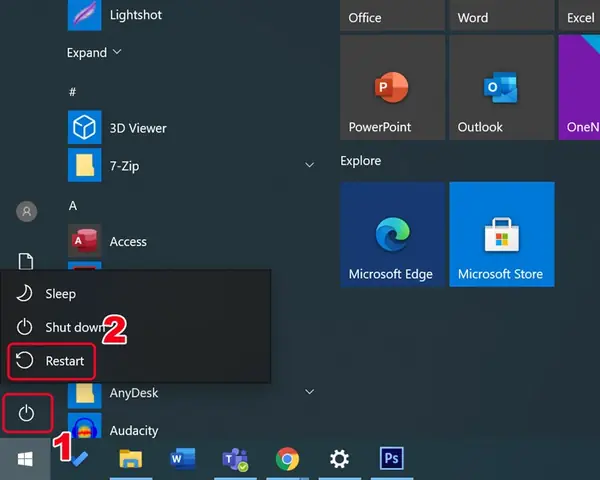
Task: Launch Audacity from the app list
Action: tap(191, 426)
